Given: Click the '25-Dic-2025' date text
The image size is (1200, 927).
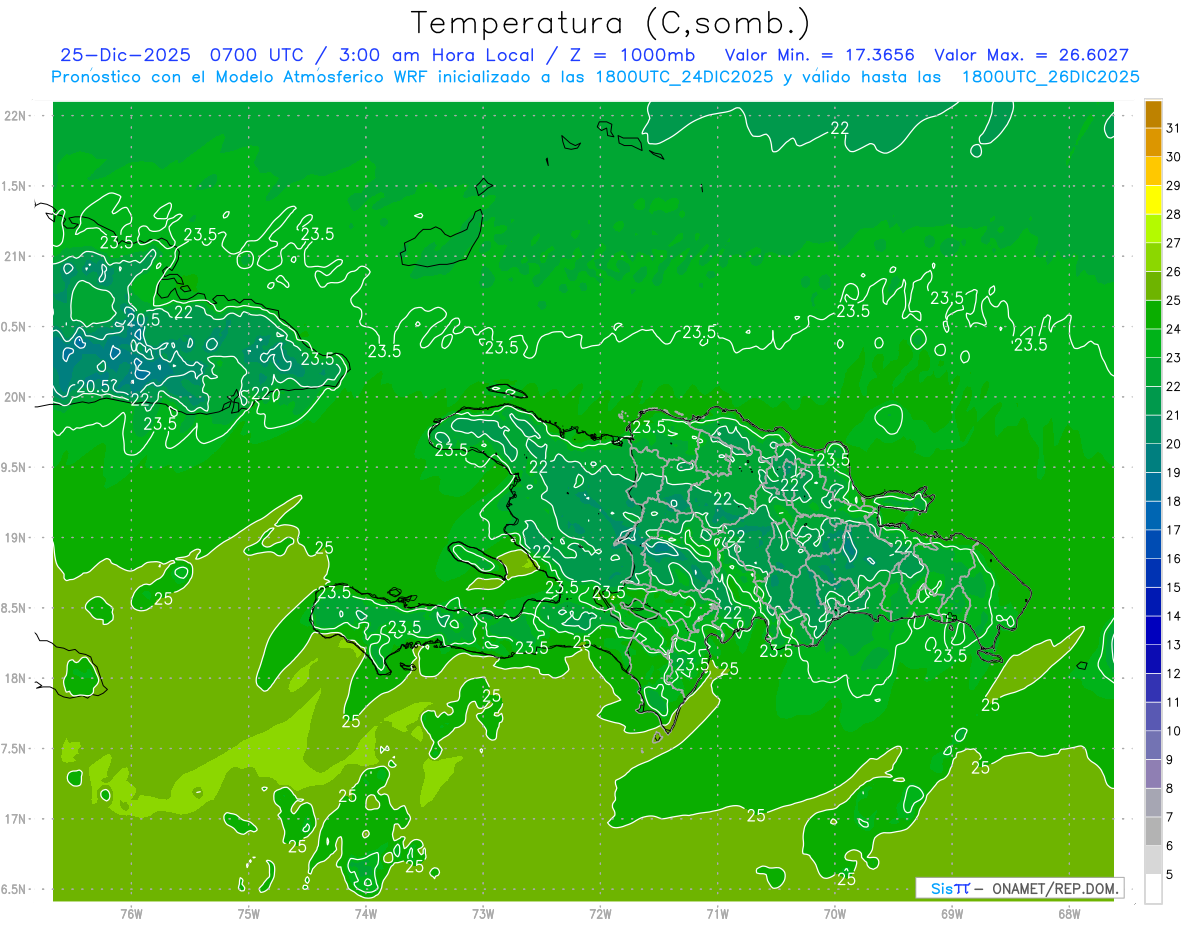Looking at the screenshot, I should click(x=126, y=56).
